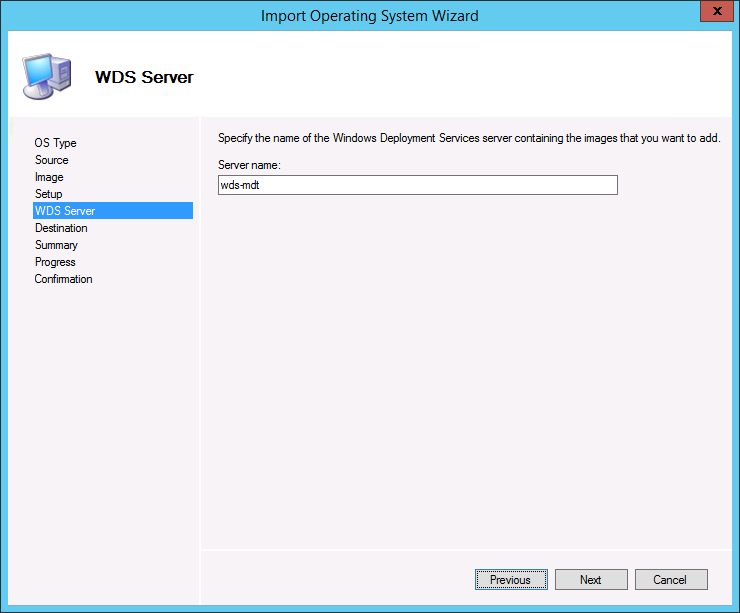The height and width of the screenshot is (613, 740).
Task: Open the Image step in sidebar
Action: [x=49, y=177]
